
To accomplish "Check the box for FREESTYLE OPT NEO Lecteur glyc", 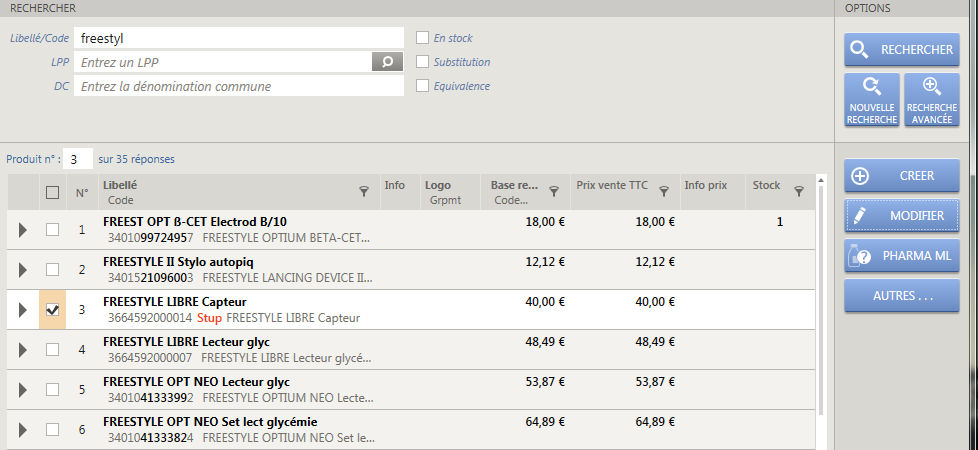I will click(52, 389).
